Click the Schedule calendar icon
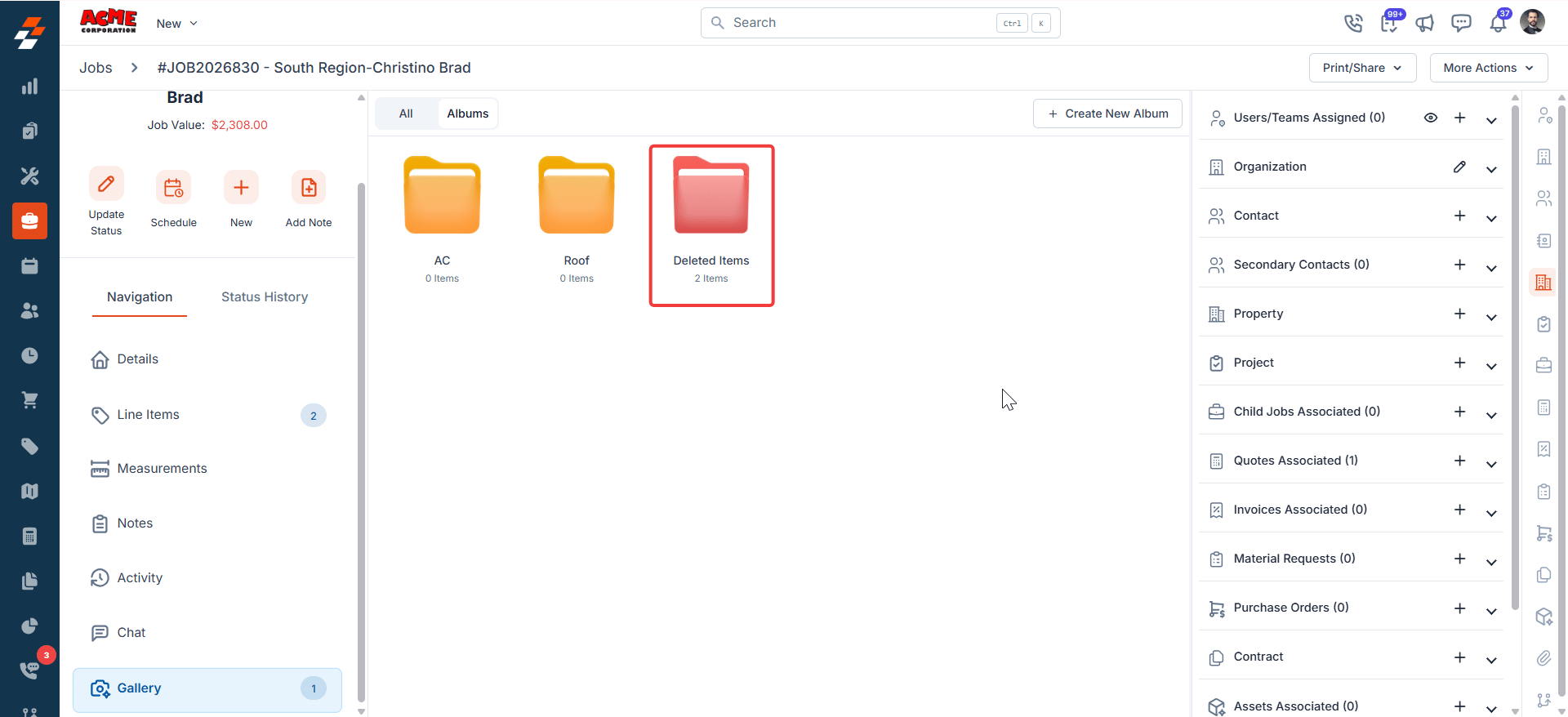Viewport: 1568px width, 717px height. [x=173, y=188]
